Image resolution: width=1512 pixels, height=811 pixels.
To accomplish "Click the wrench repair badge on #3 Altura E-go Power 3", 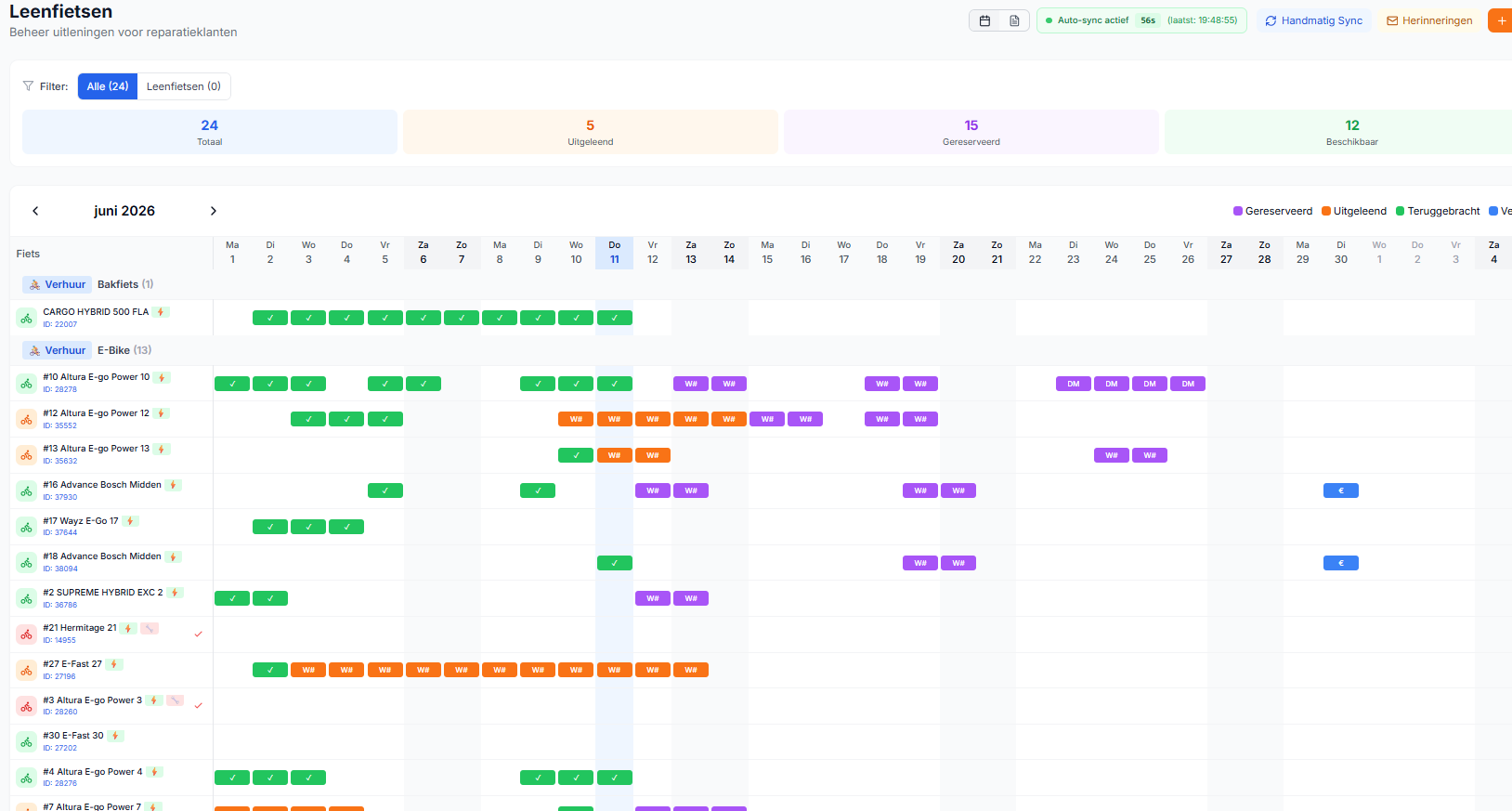I will point(175,700).
